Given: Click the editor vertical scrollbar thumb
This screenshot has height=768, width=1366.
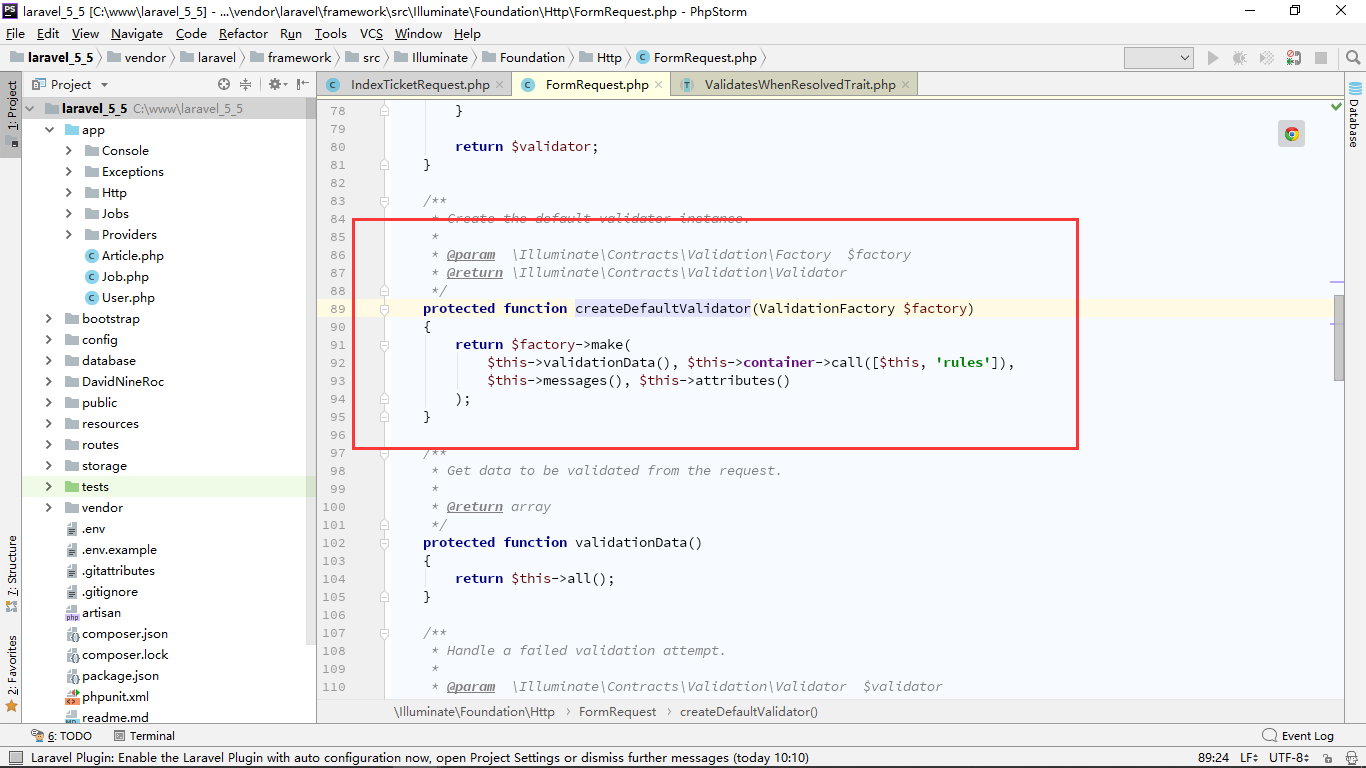Looking at the screenshot, I should click(1339, 337).
